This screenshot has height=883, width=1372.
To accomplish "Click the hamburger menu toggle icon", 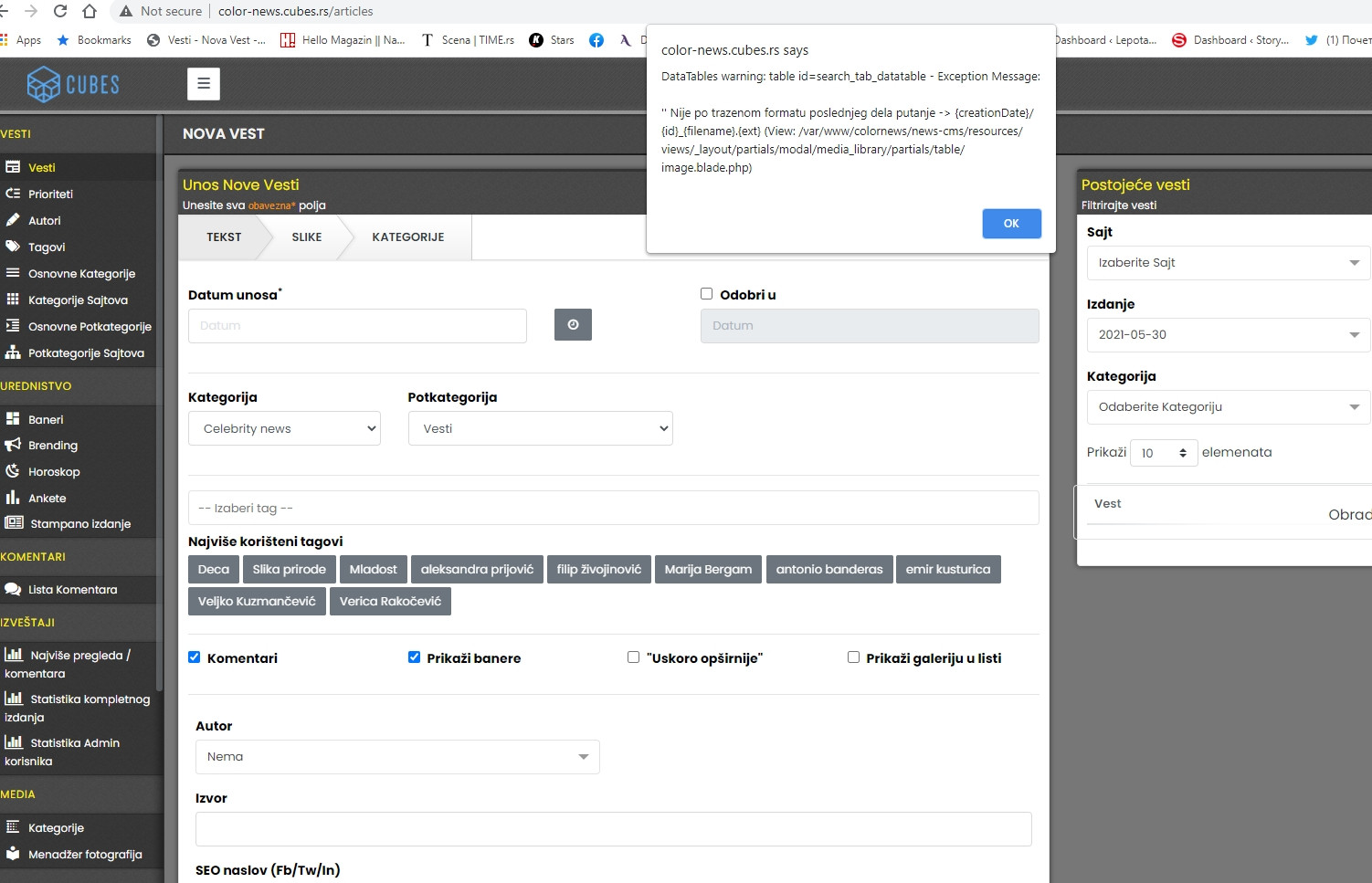I will 204,84.
